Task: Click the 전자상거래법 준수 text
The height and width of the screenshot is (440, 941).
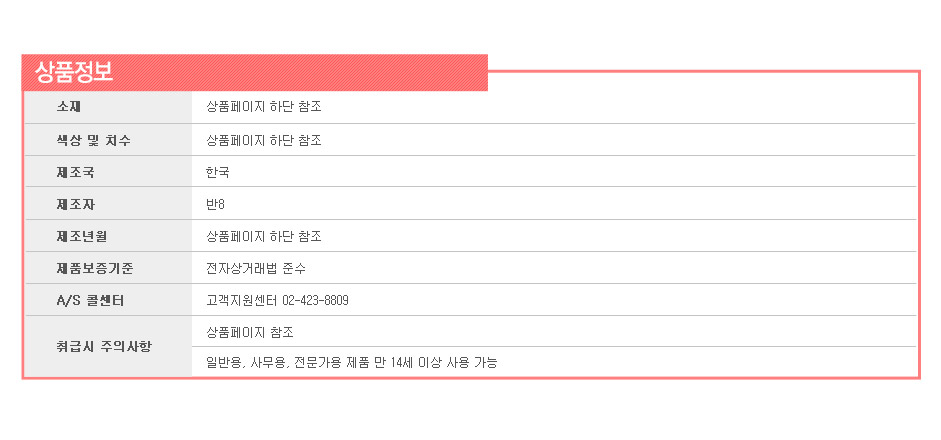Action: coord(256,268)
